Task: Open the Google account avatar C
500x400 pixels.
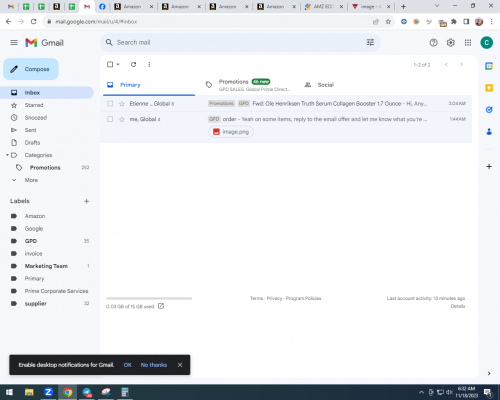Action: 487,43
